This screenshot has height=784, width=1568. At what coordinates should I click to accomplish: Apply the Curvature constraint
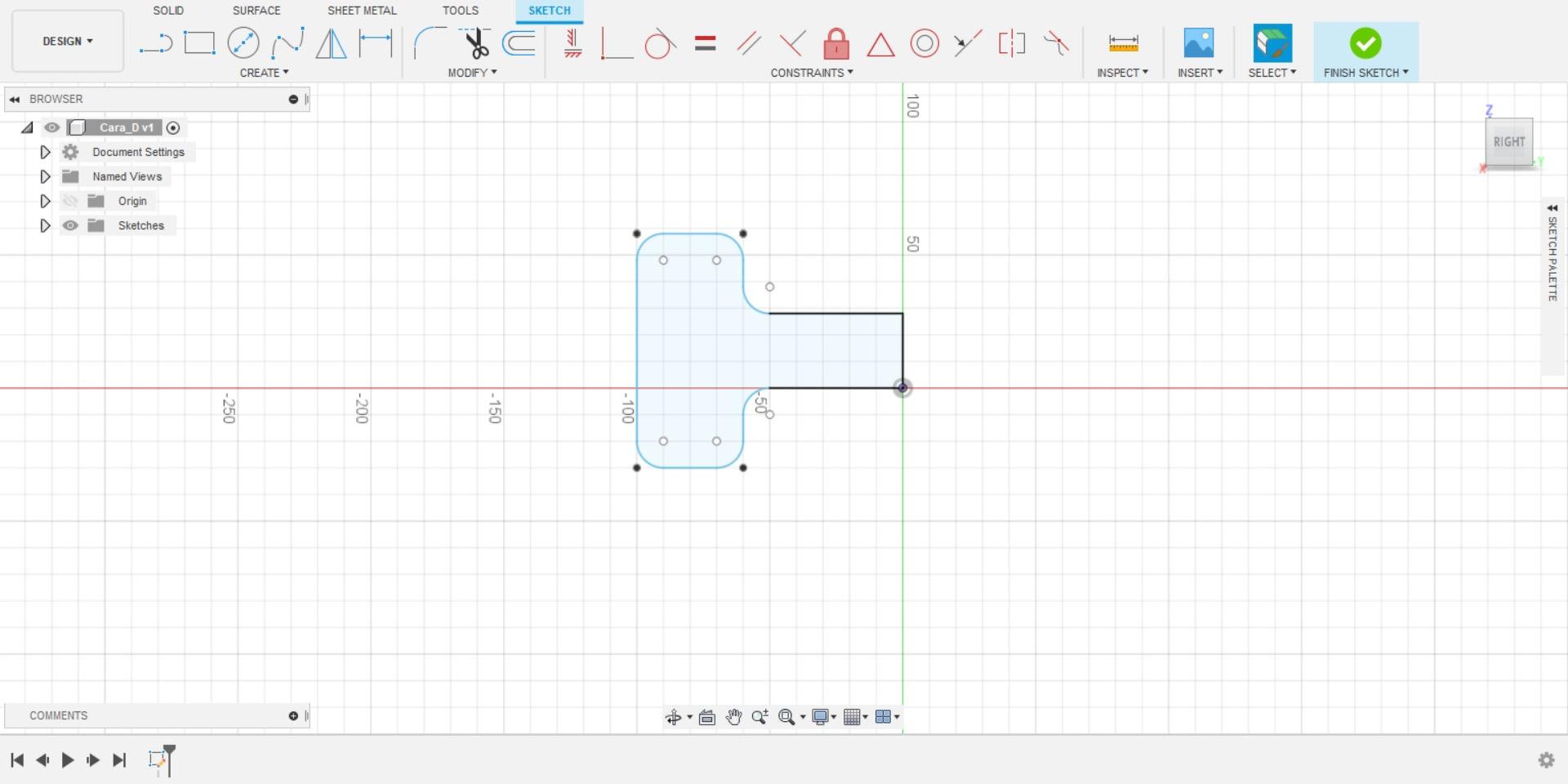click(x=1056, y=43)
